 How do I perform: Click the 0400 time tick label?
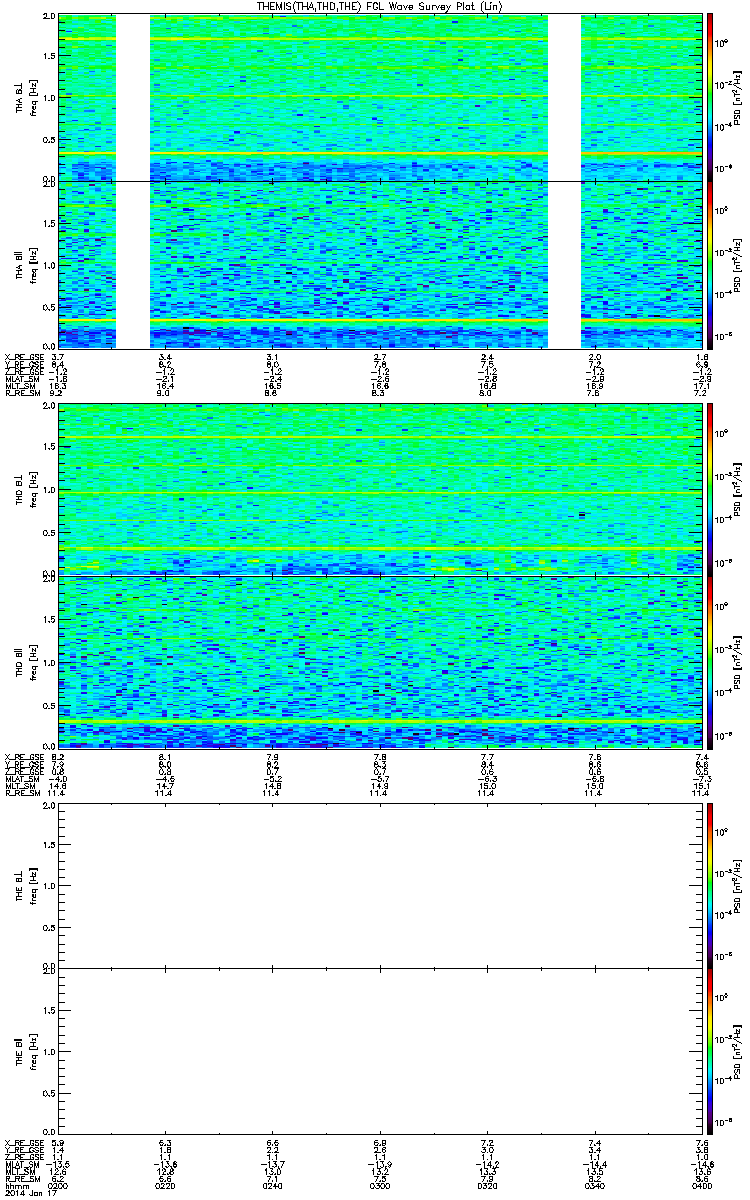click(701, 1185)
